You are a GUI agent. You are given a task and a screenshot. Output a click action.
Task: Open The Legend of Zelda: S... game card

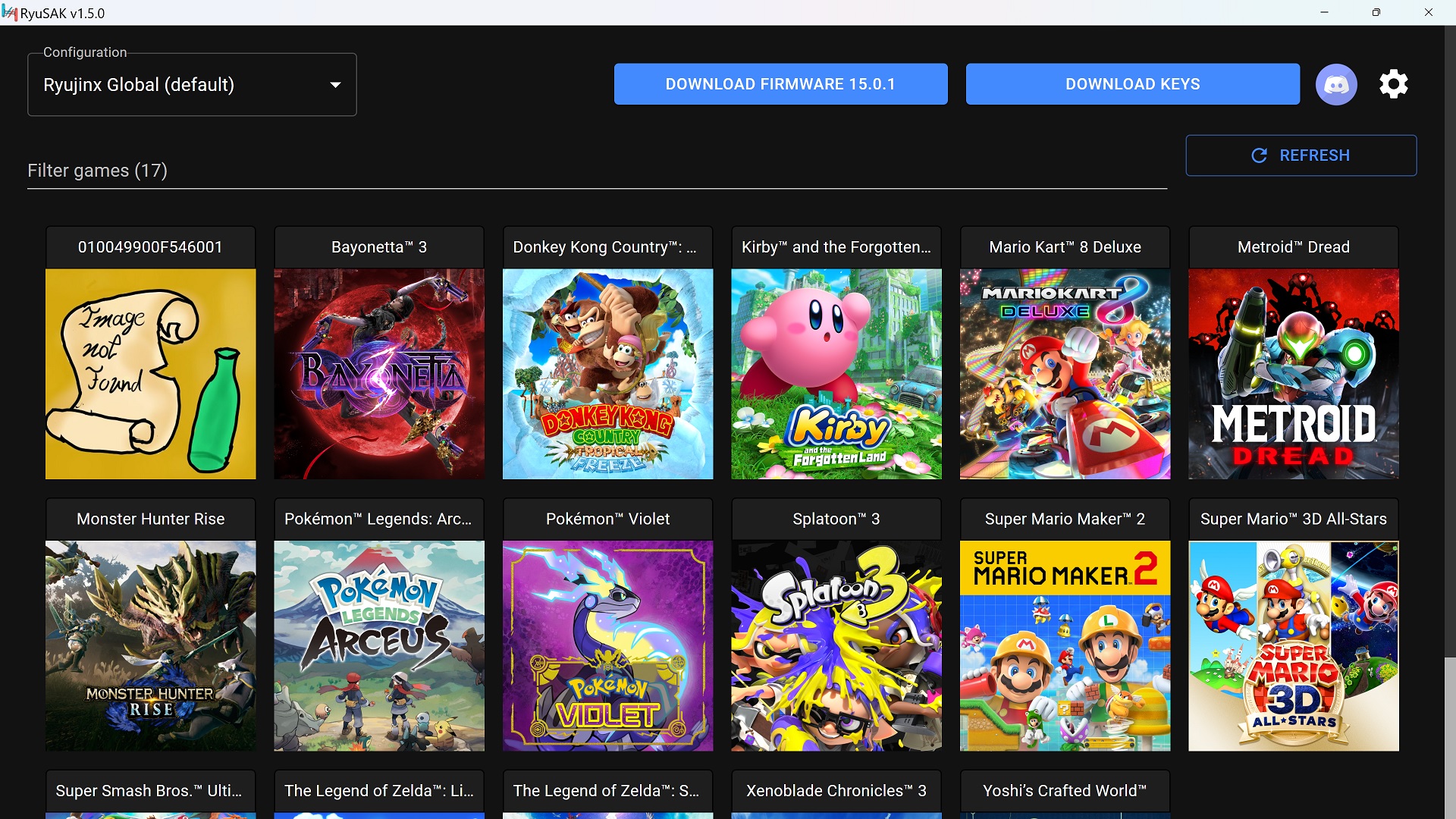click(607, 793)
